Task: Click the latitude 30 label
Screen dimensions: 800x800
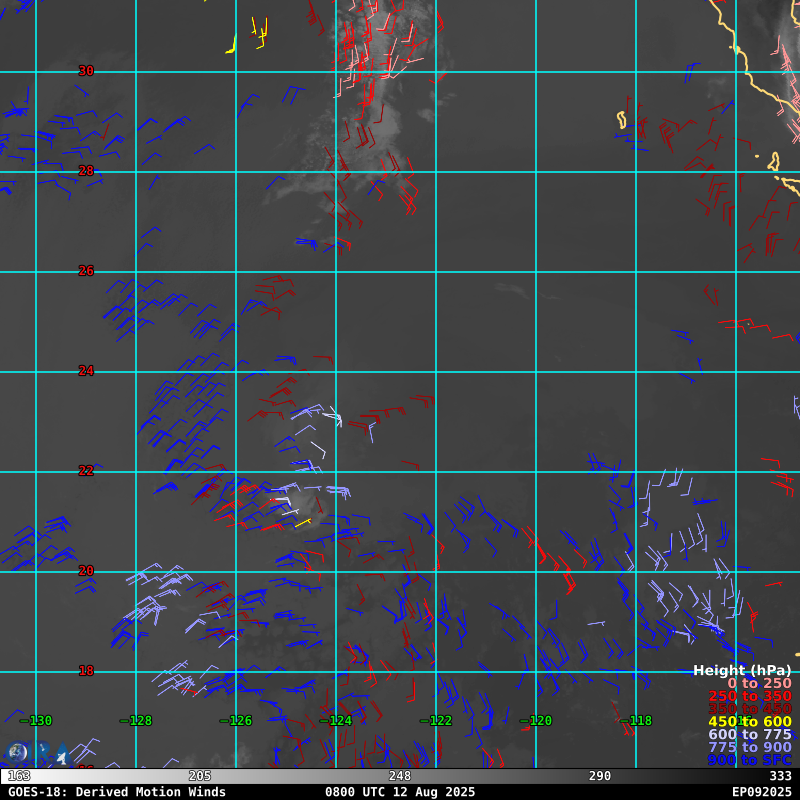Action: [x=86, y=71]
